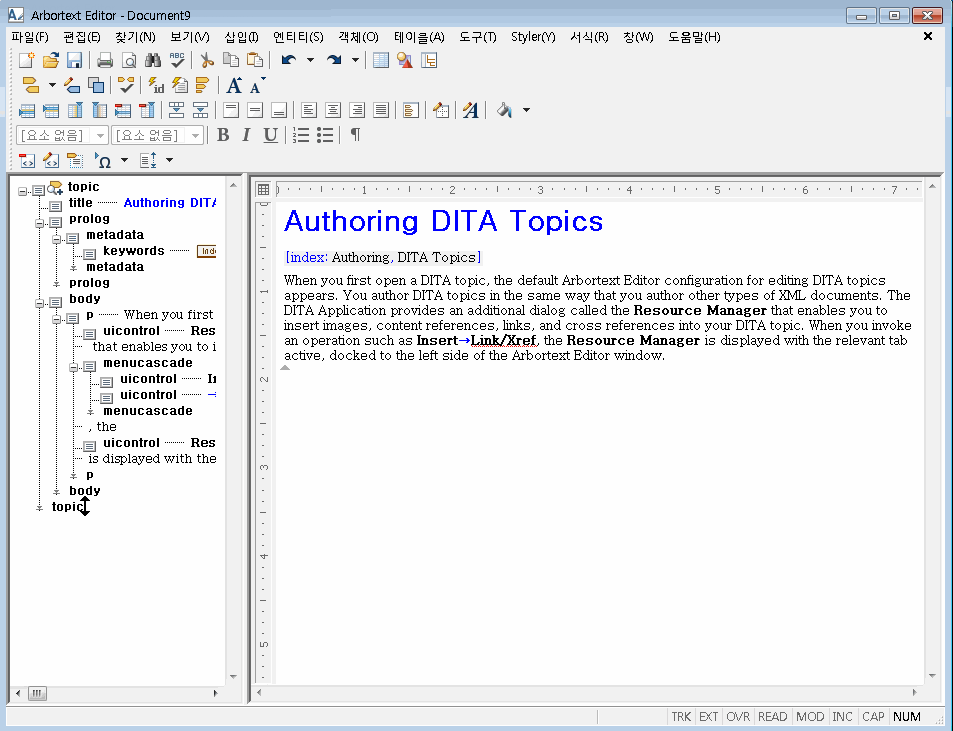Click the Authoring DITA Topics heading

[443, 221]
